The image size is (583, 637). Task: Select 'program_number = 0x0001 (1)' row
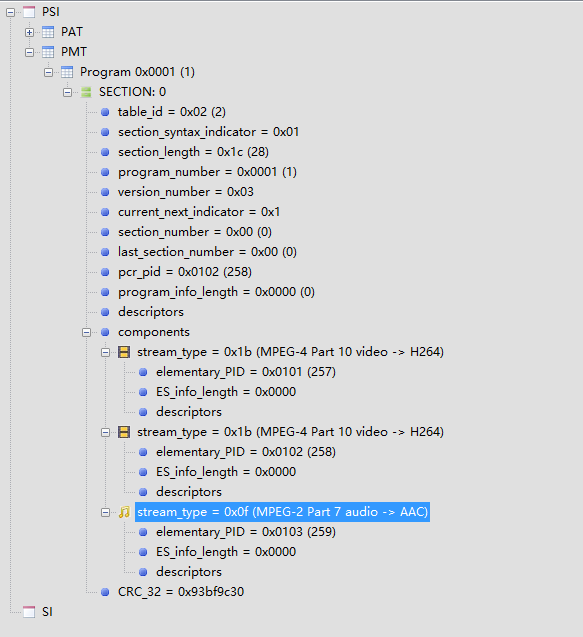pos(208,172)
